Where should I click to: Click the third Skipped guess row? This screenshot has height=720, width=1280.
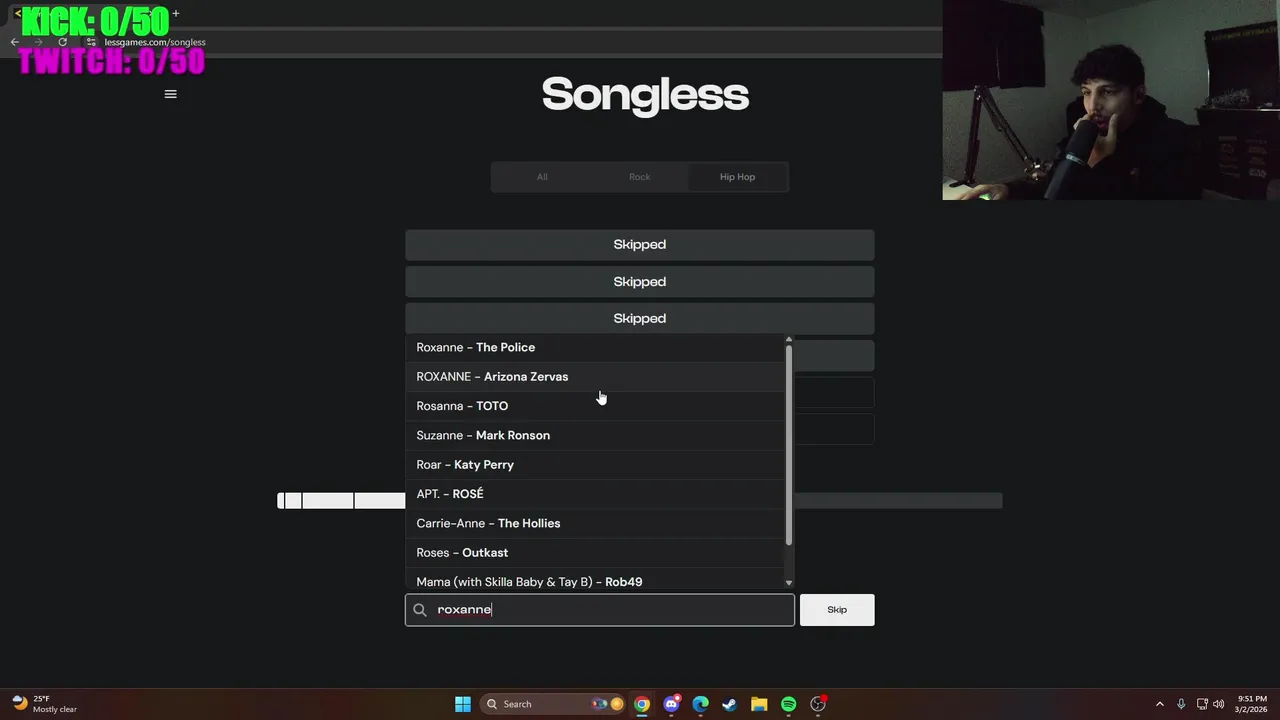[640, 318]
